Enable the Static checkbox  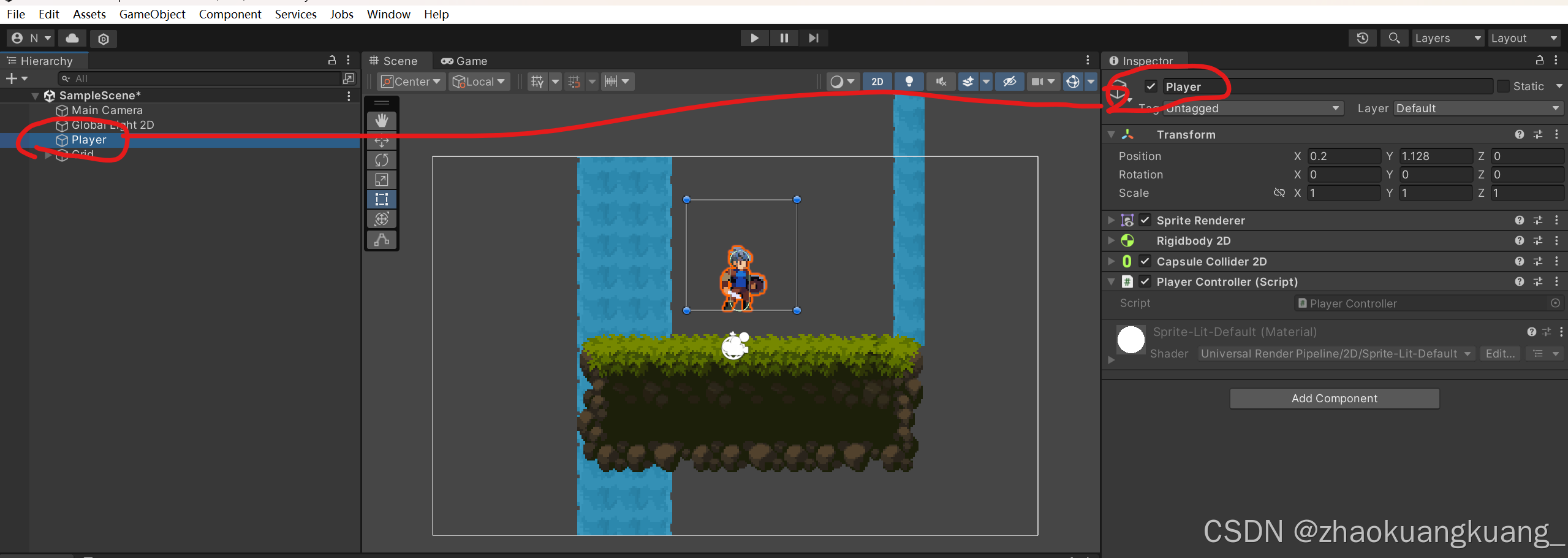[1503, 86]
